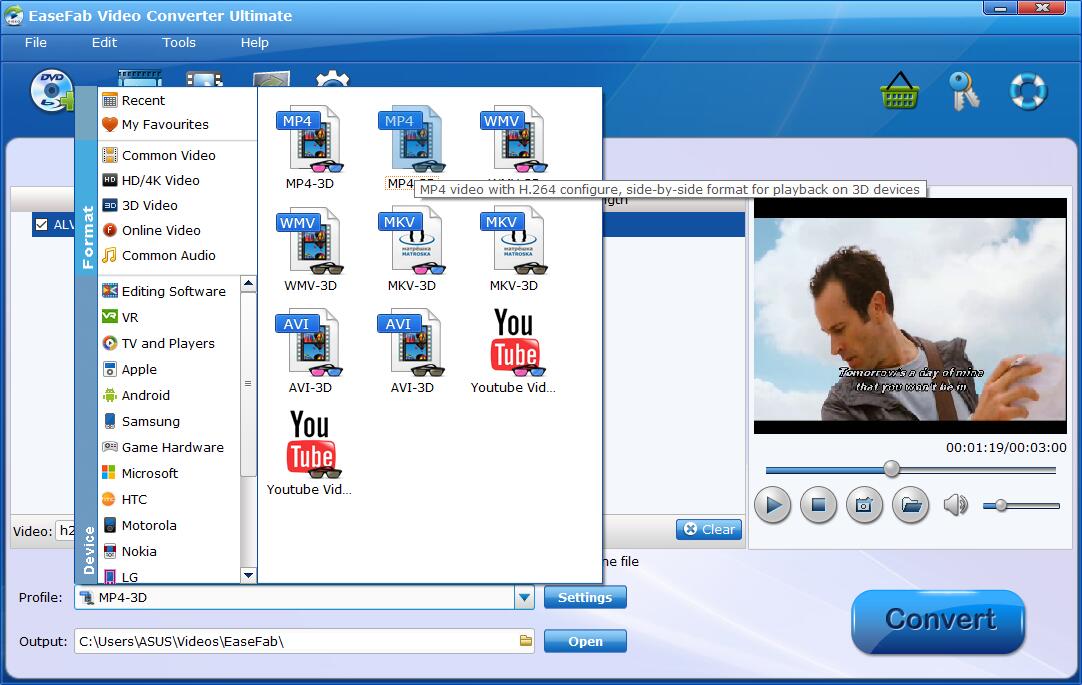Select YouTube Video format with red-blue glasses
Viewport: 1082px width, 685px height.
coord(513,352)
